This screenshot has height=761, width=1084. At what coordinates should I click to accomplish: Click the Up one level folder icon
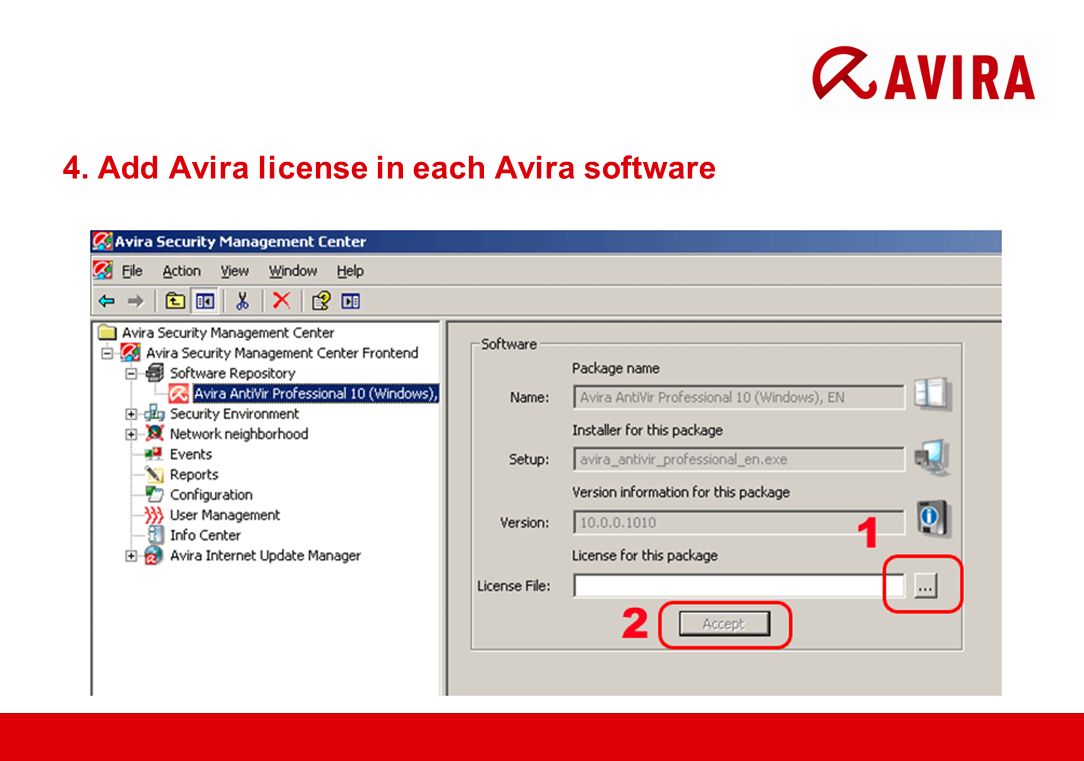pos(175,301)
